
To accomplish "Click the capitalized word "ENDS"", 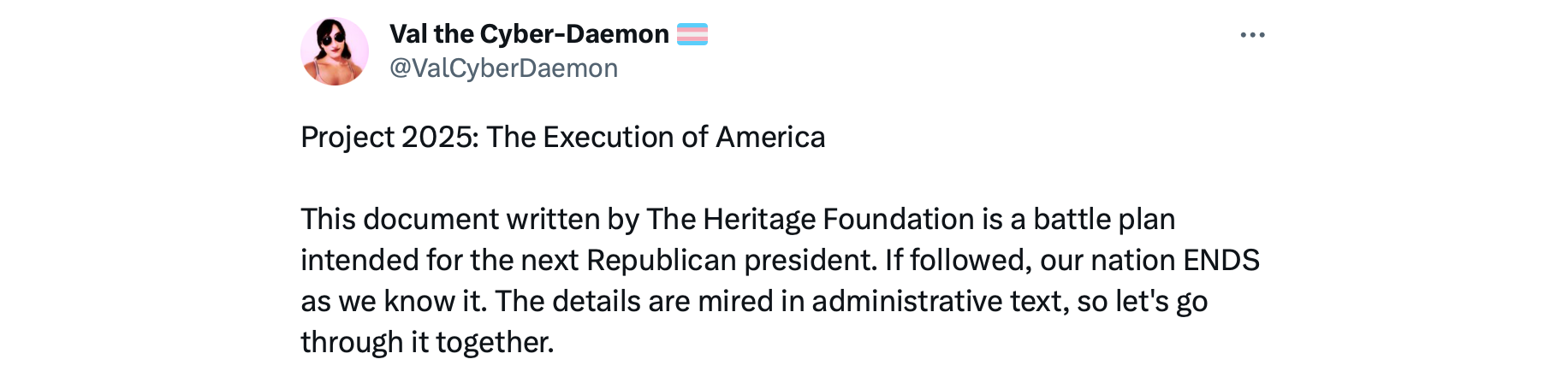I will click(x=1221, y=261).
